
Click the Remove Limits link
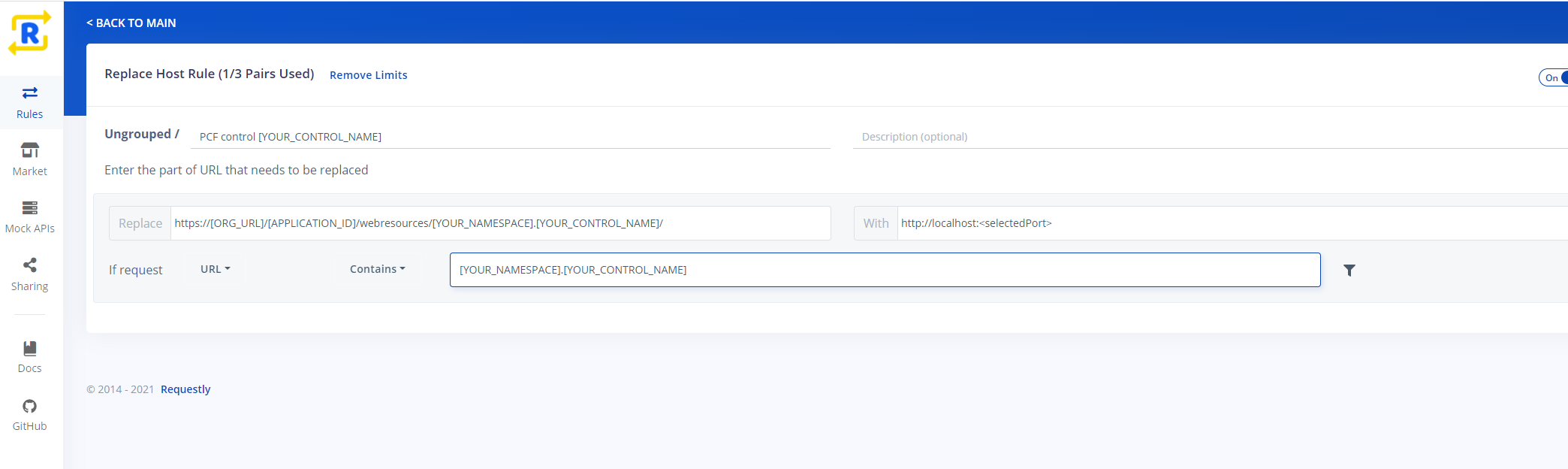368,75
